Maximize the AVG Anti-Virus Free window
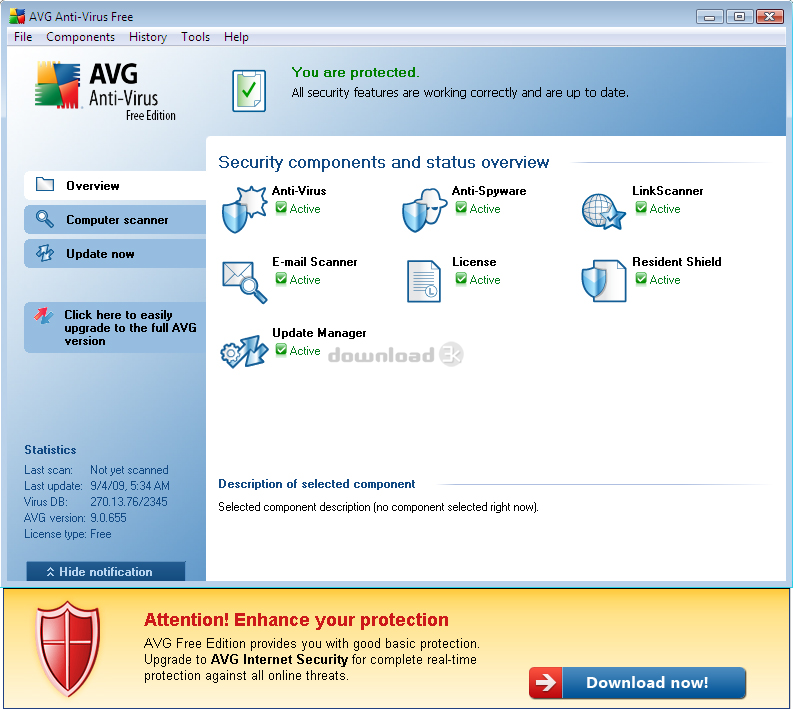The height and width of the screenshot is (709, 793). [739, 17]
